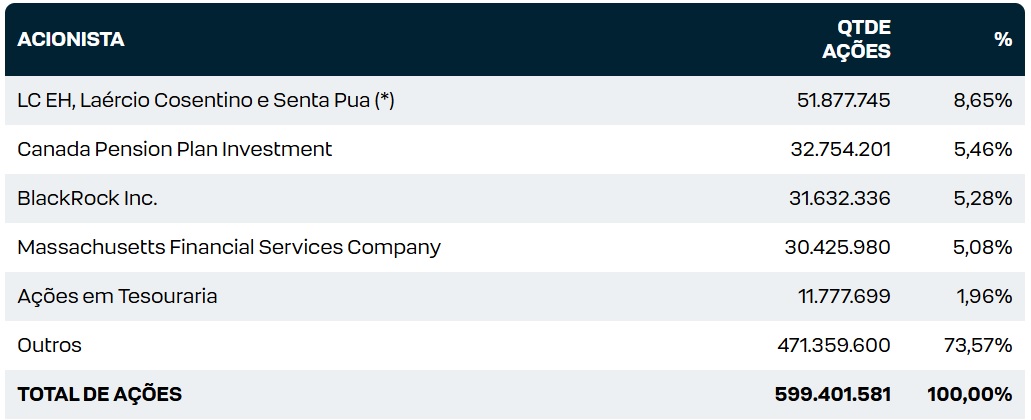This screenshot has height=420, width=1031.
Task: Click the share count 471.359.600
Action: pos(834,345)
